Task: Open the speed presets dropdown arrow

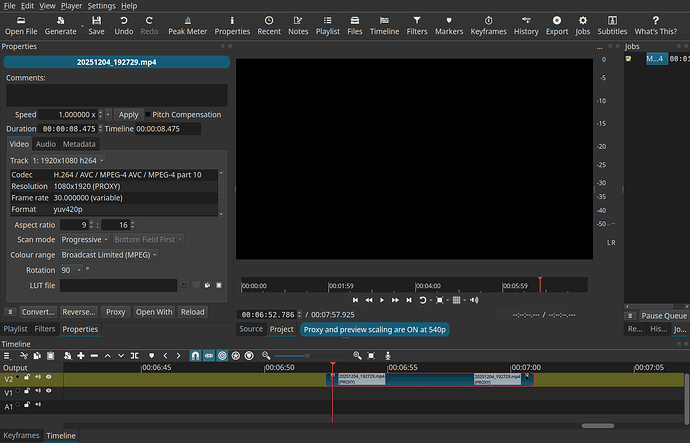Action: (x=108, y=114)
